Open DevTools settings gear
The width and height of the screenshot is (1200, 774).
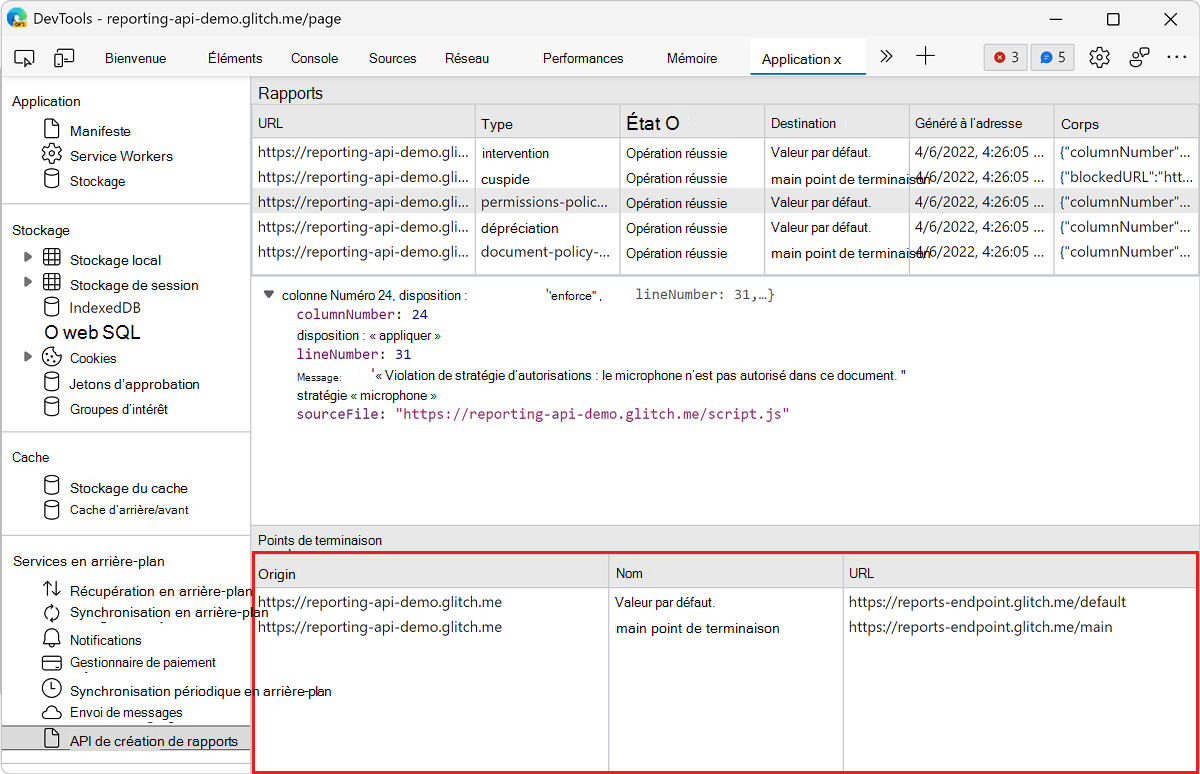click(x=1099, y=57)
